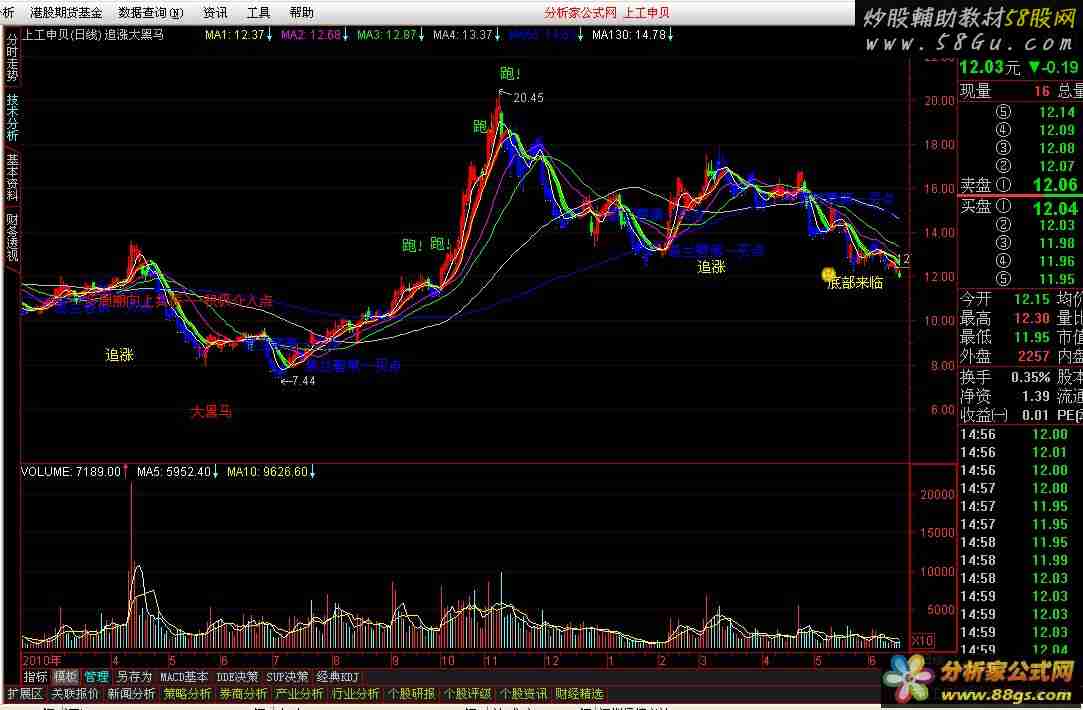Screen dimensions: 1083x710
Task: Click the 管理 button
Action: tap(96, 677)
